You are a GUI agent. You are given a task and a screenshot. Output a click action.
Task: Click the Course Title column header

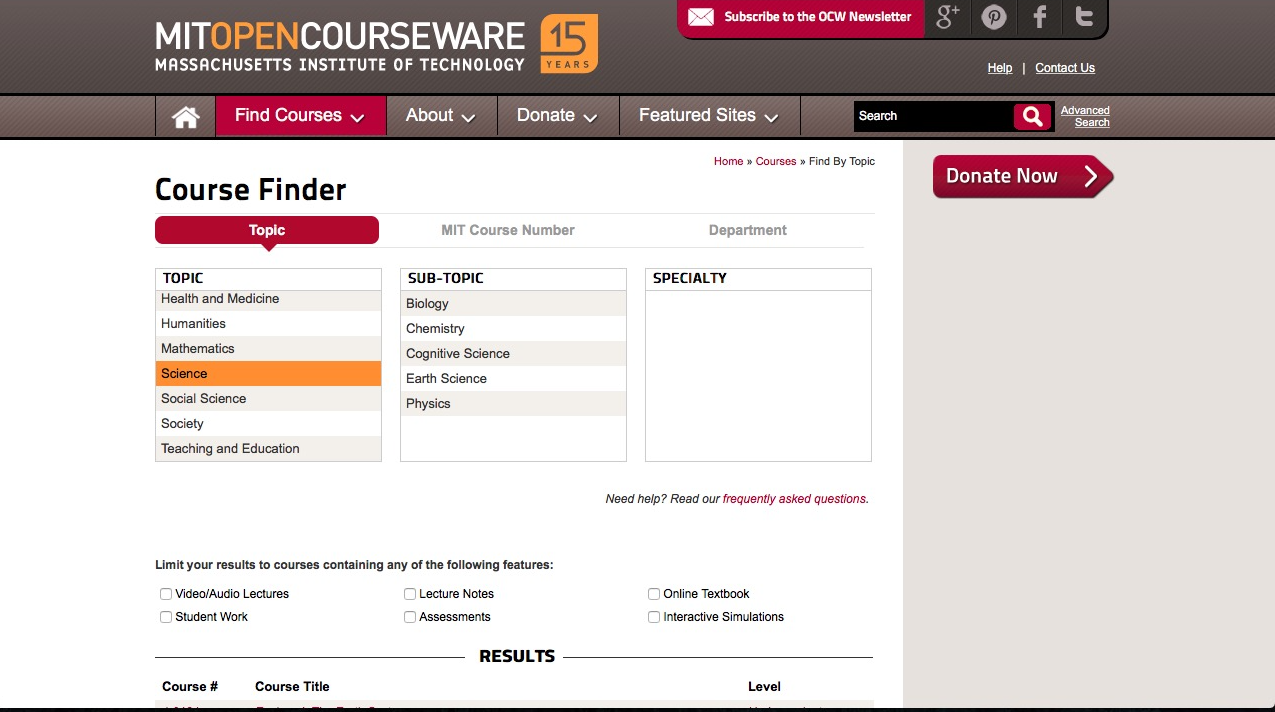pos(292,687)
